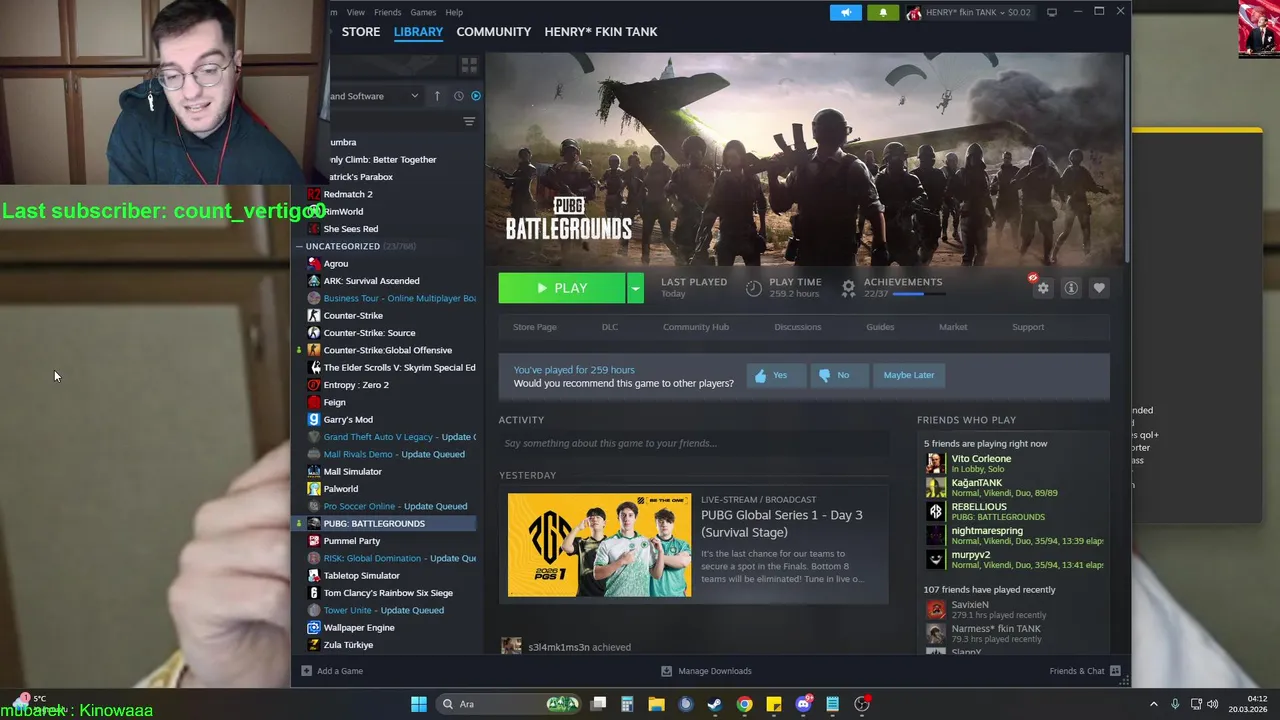Open Friends & Chat panel

point(1085,671)
